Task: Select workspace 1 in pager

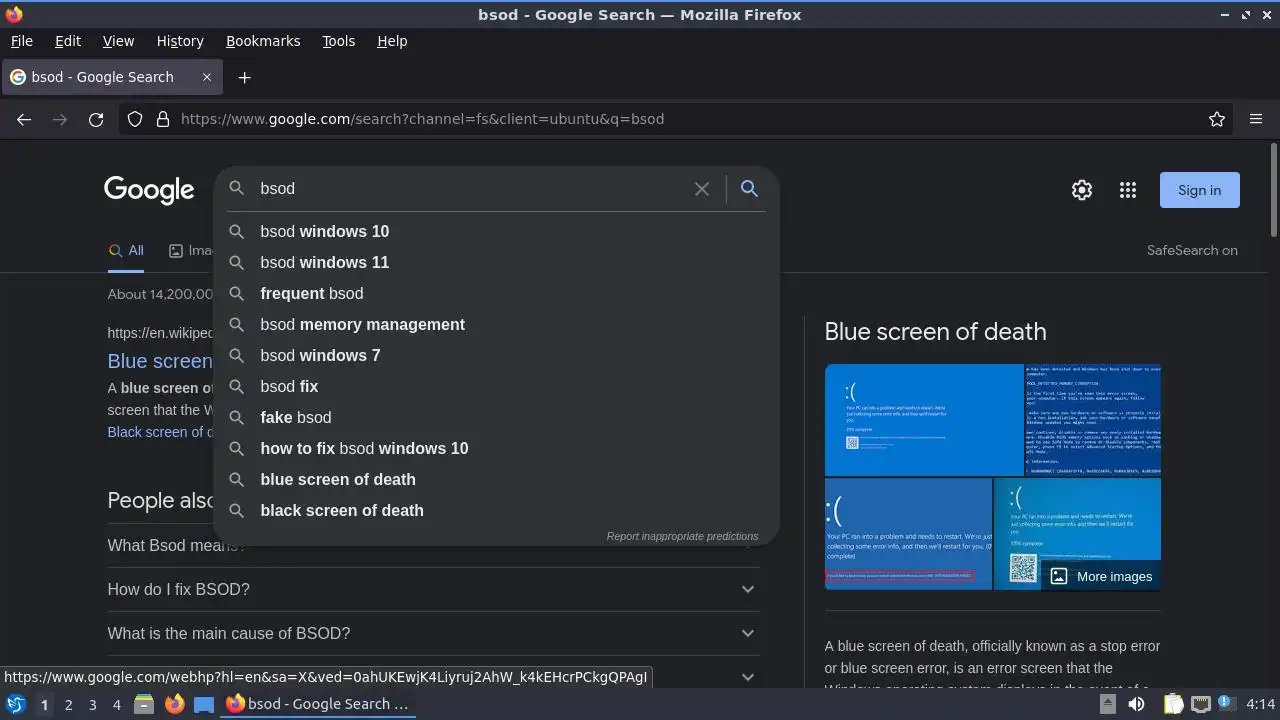Action: pyautogui.click(x=44, y=704)
